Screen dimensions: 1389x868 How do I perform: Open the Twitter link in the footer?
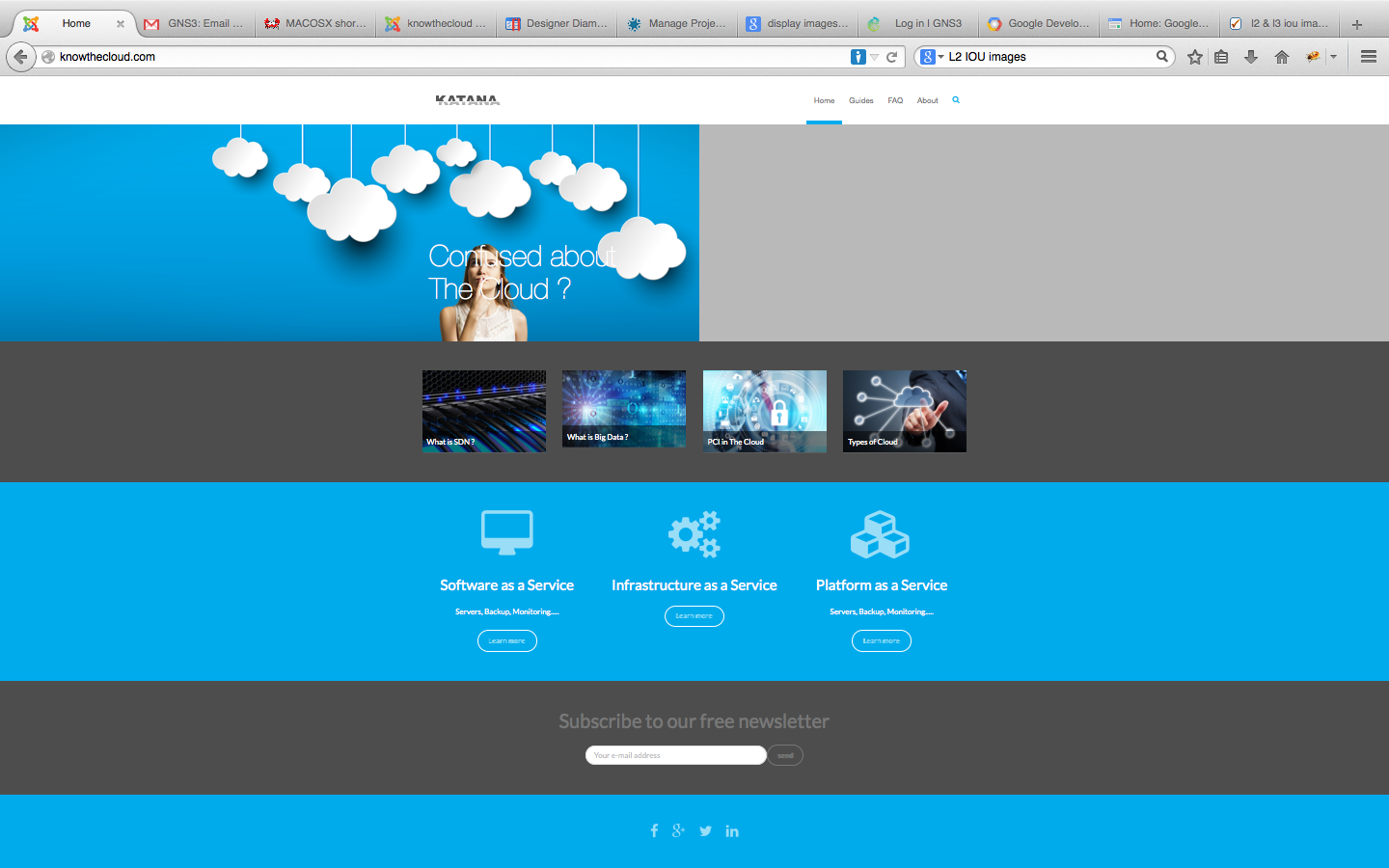coord(705,831)
